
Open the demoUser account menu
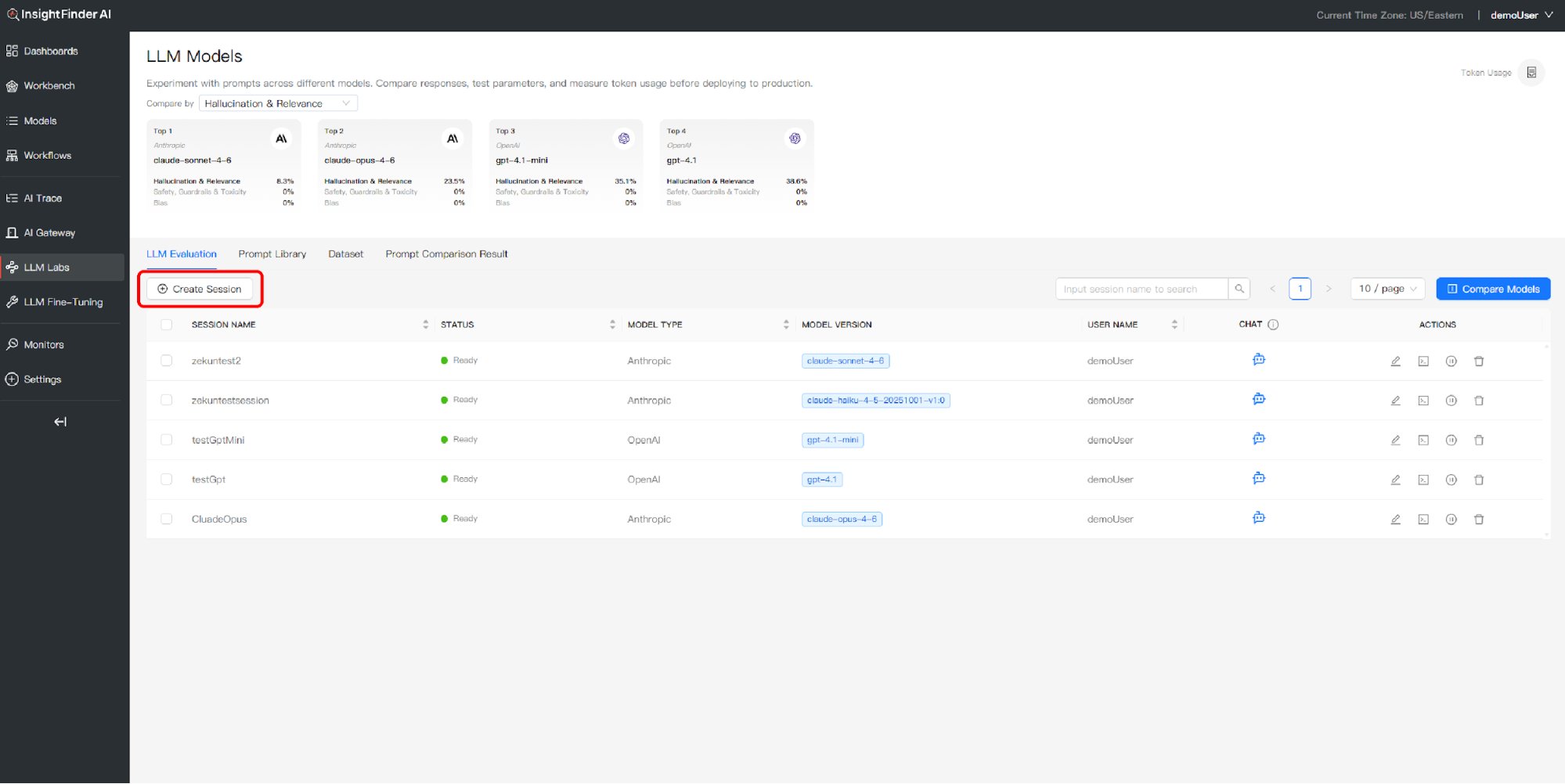pyautogui.click(x=1520, y=15)
